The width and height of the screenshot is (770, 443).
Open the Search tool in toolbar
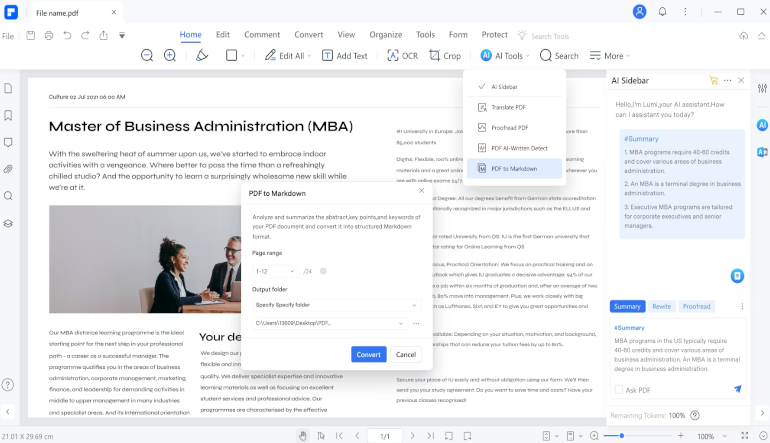559,55
